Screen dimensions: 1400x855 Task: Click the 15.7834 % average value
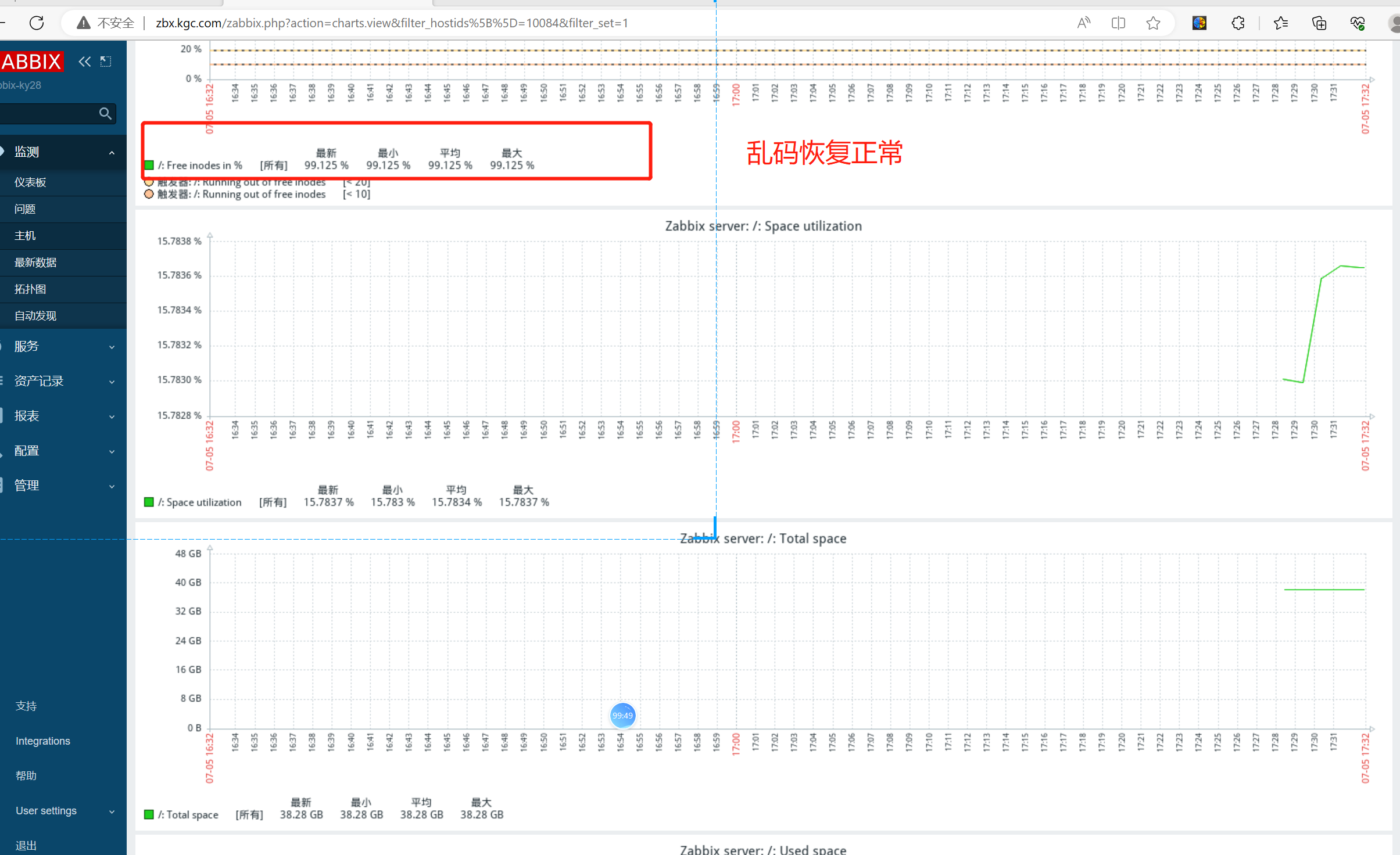click(x=456, y=502)
